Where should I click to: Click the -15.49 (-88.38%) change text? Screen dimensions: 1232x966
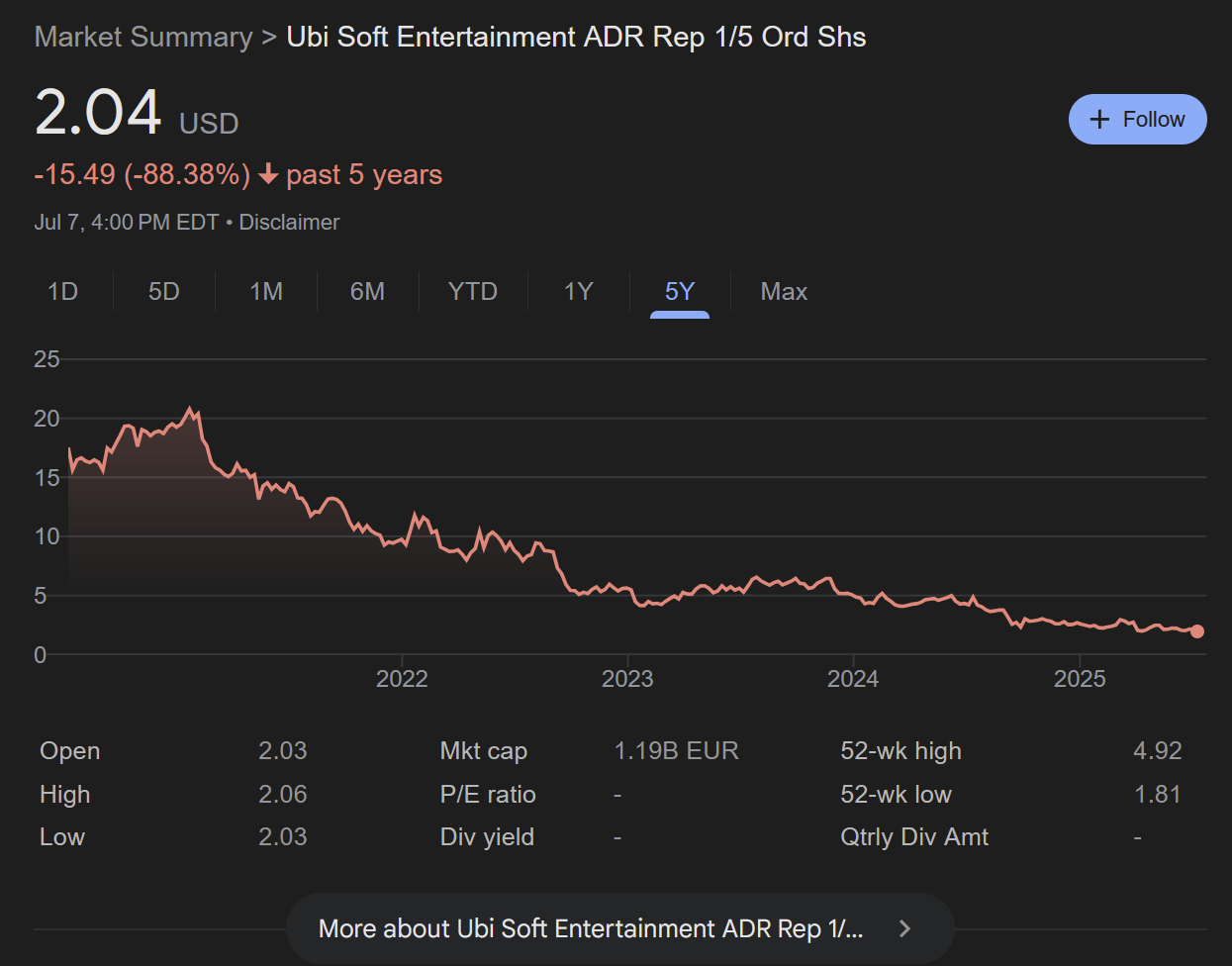tap(142, 175)
